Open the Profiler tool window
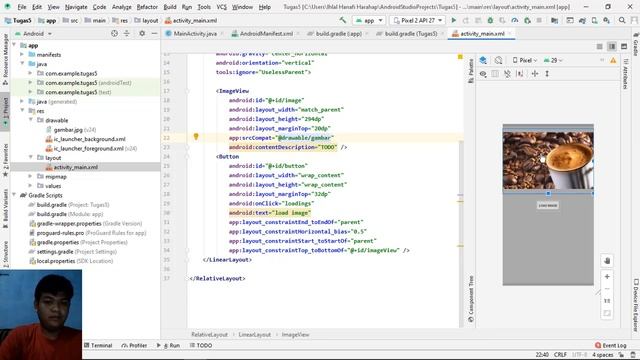 click(134, 345)
